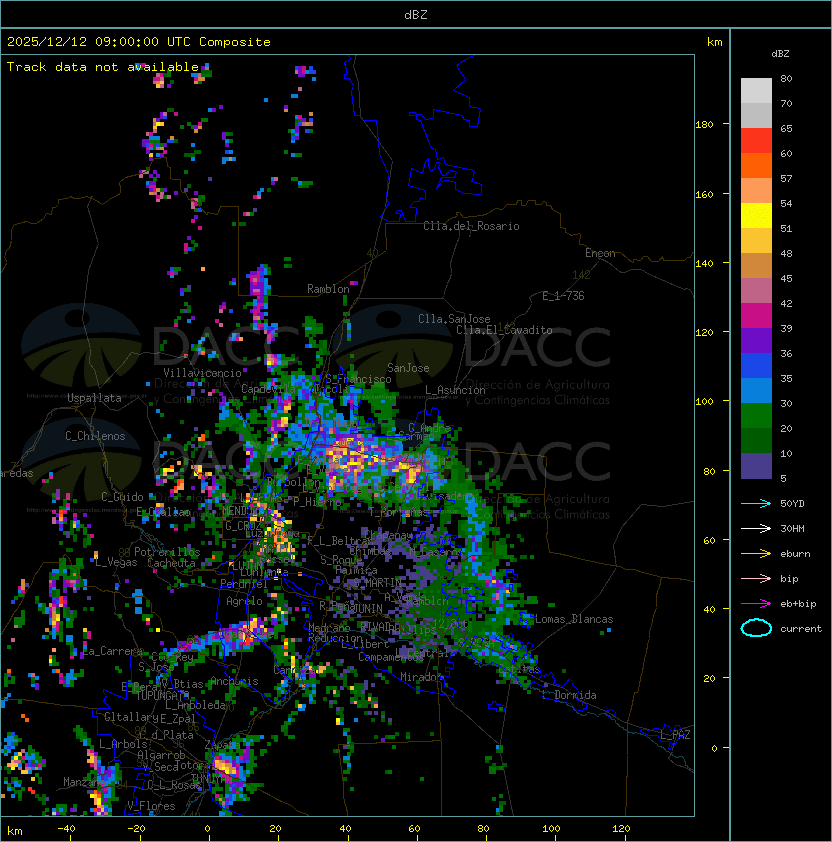Click the cyan 50YD arrow in legend
The height and width of the screenshot is (842, 832).
pyautogui.click(x=756, y=503)
